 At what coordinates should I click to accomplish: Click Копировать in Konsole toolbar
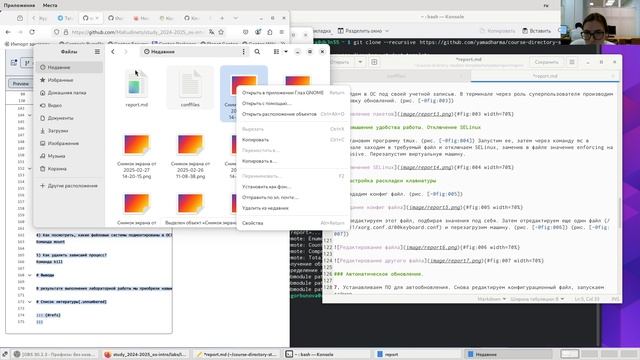(x=497, y=31)
